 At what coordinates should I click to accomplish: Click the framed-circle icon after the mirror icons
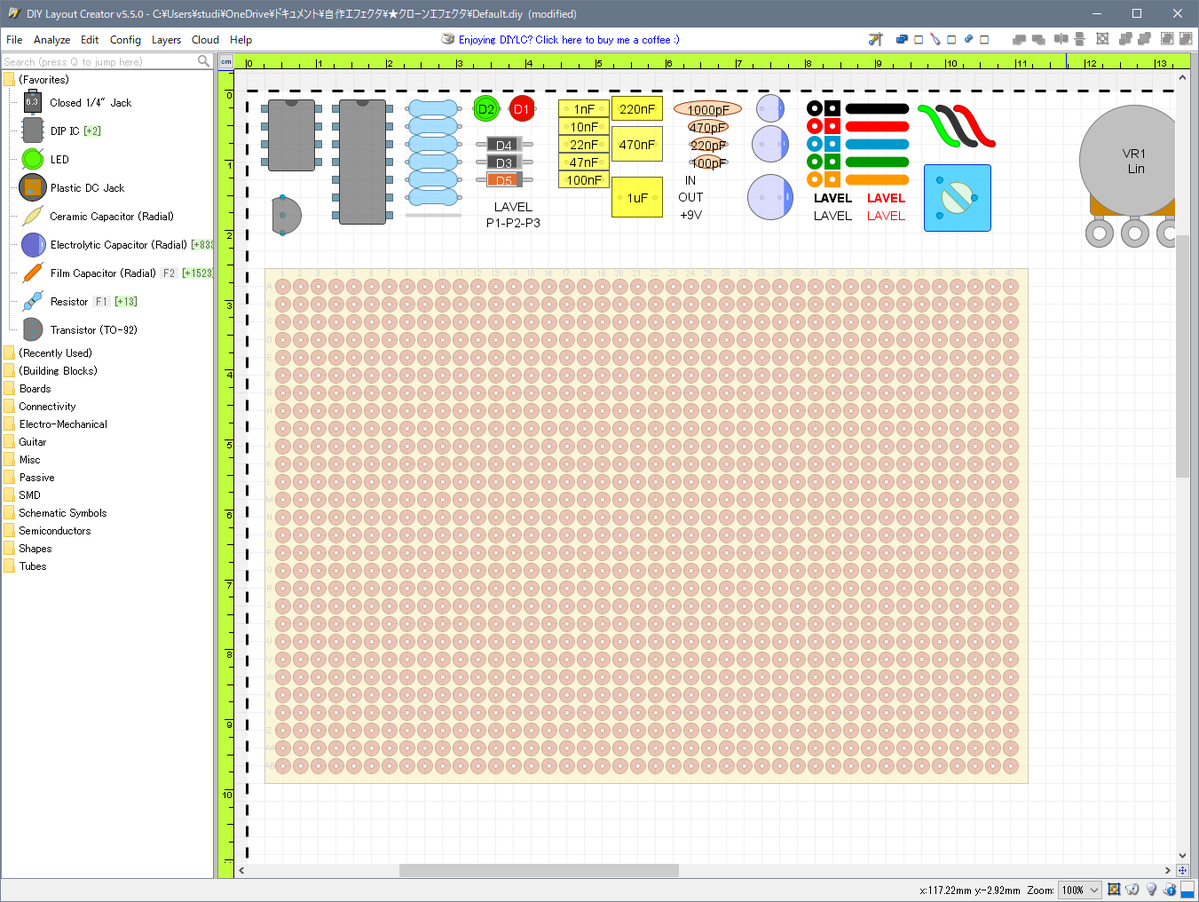click(x=1102, y=39)
